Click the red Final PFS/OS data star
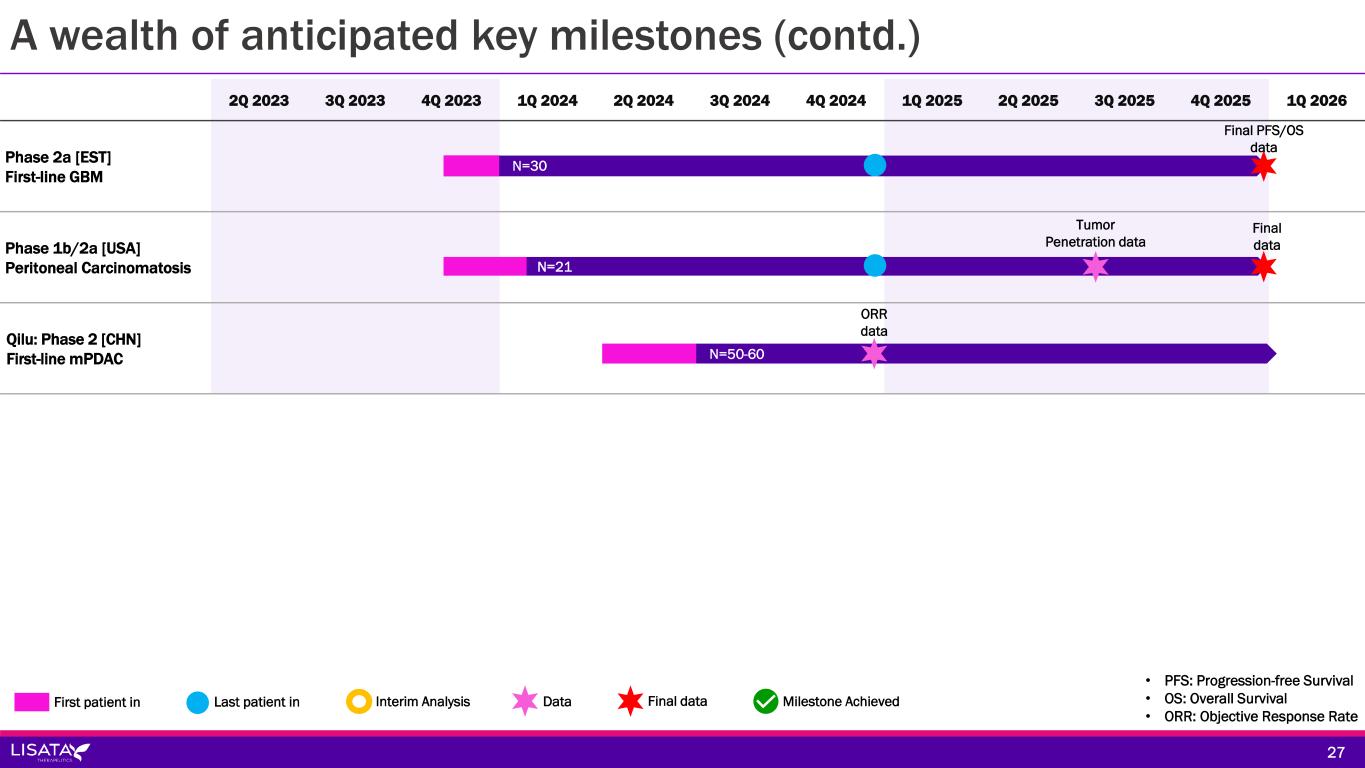This screenshot has height=768, width=1365. click(x=1264, y=166)
